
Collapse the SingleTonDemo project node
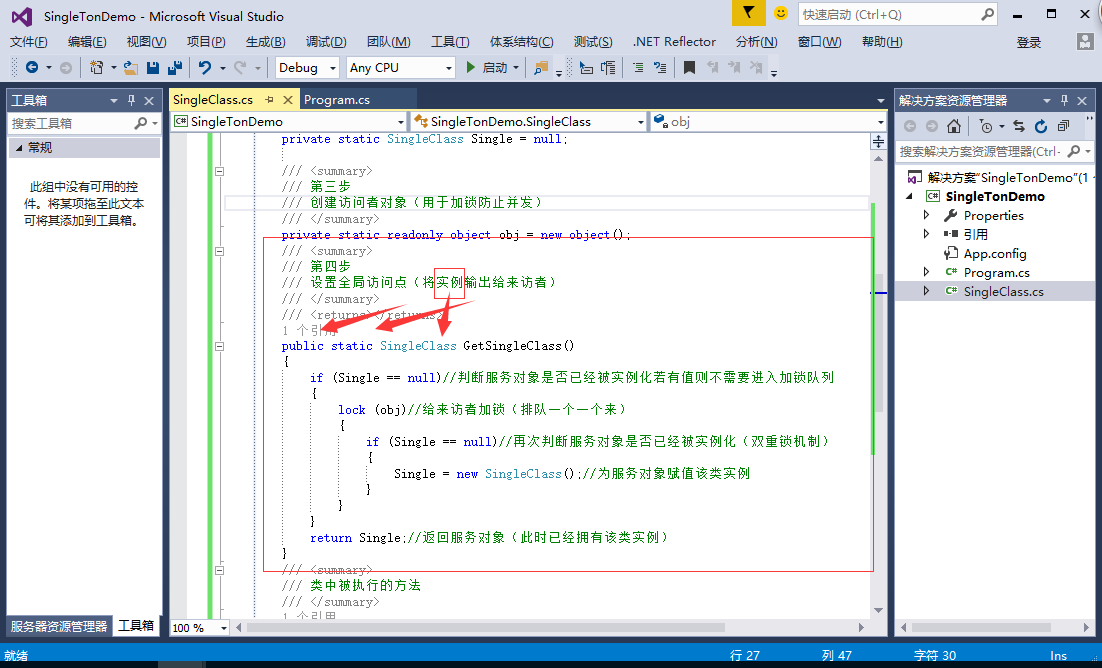click(910, 196)
